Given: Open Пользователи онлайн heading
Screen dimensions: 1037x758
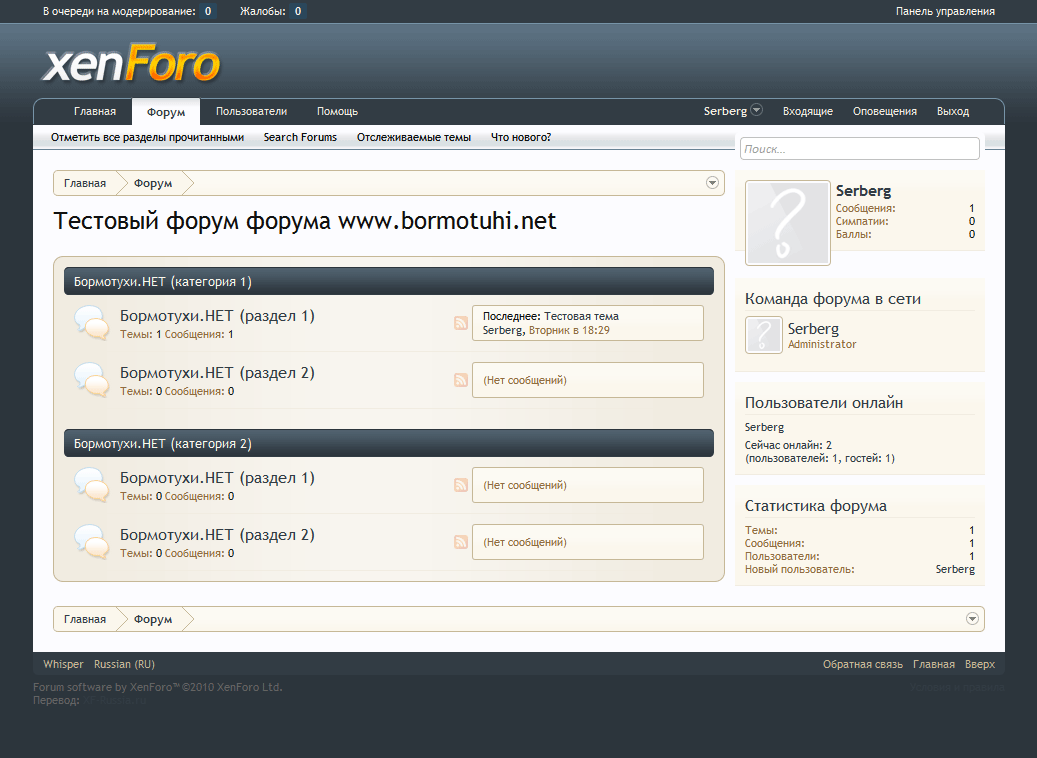Looking at the screenshot, I should [x=823, y=403].
